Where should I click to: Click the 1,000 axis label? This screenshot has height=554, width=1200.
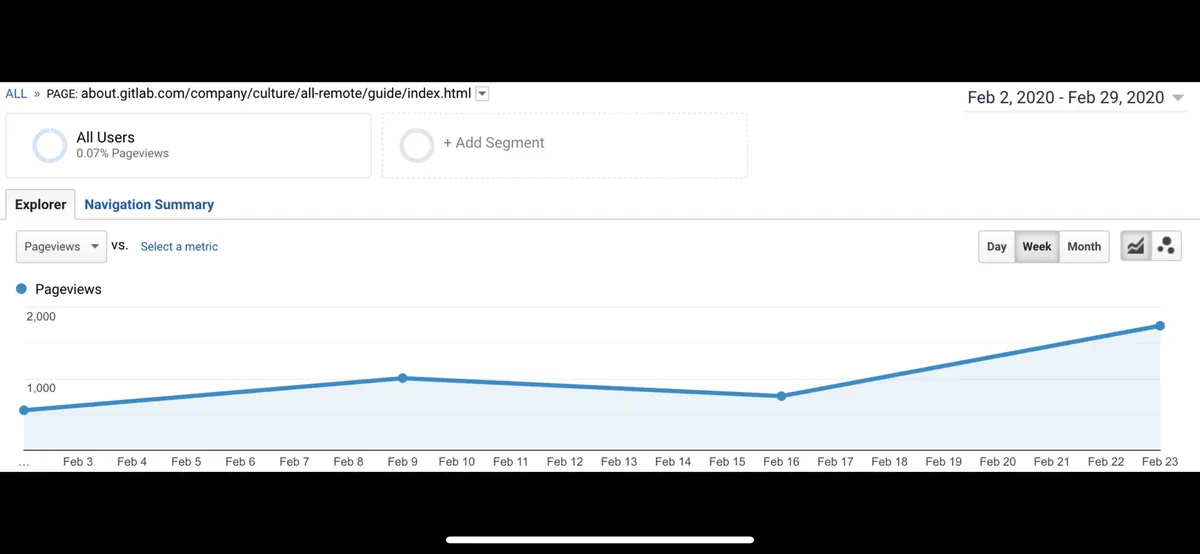coord(41,388)
